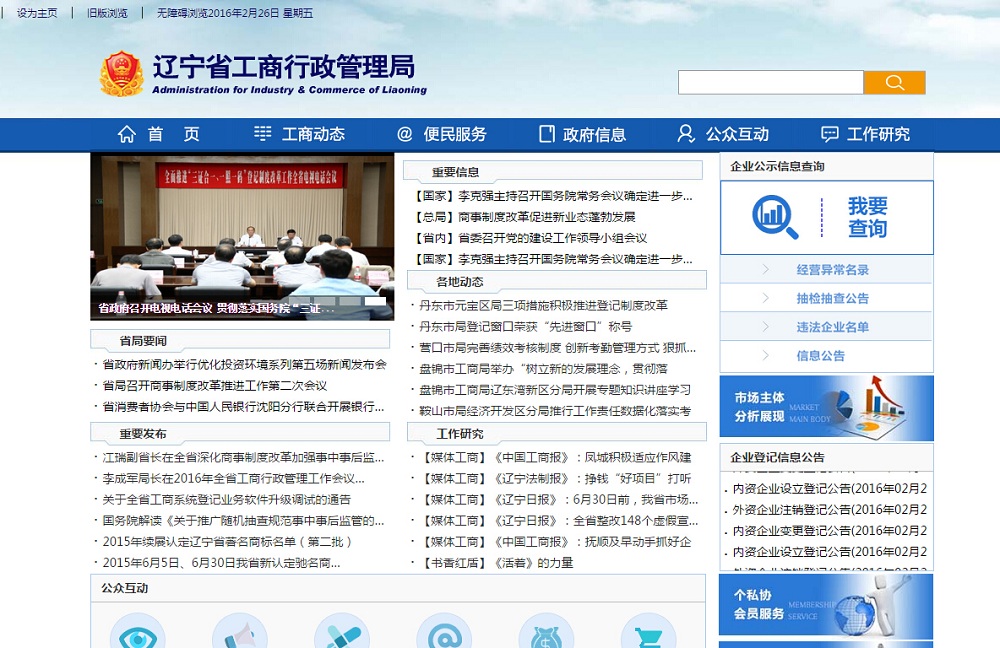1000x648 pixels.
Task: Open the 违法企业名单 link
Action: point(832,327)
